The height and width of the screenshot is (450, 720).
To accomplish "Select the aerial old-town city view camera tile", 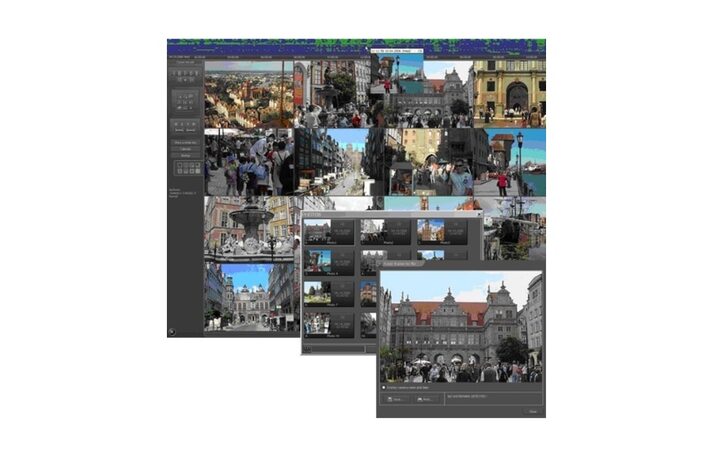I will coord(249,94).
